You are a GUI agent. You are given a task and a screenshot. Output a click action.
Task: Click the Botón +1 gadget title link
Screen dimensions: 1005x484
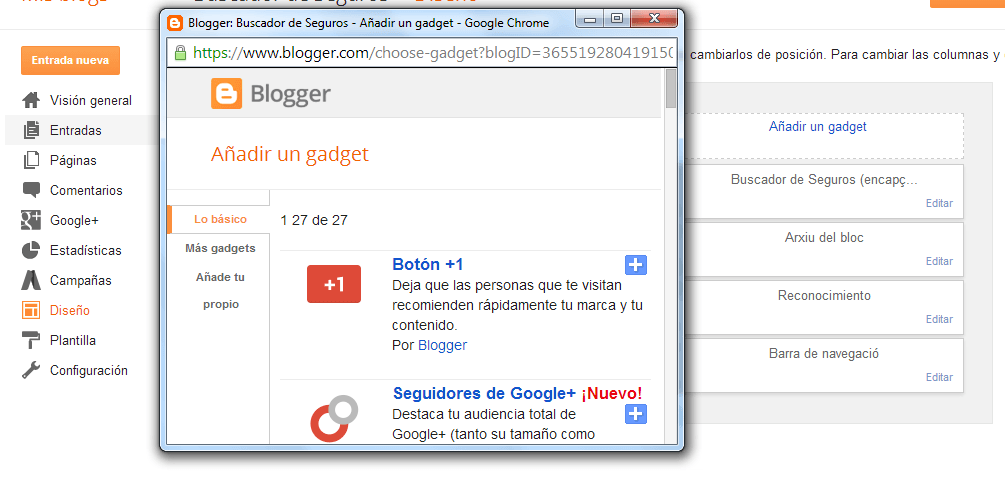(428, 265)
